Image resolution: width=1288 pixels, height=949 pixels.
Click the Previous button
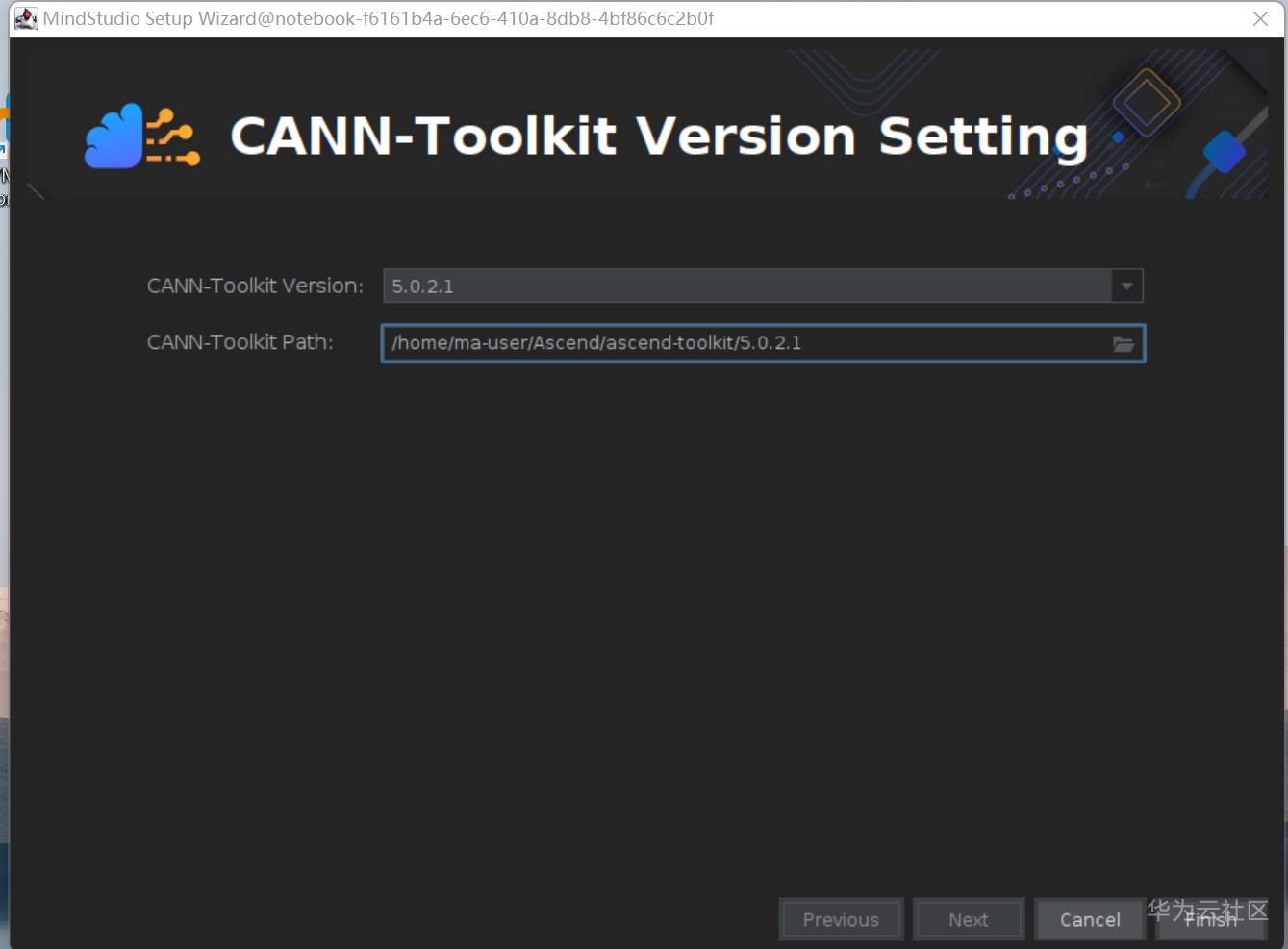[x=841, y=920]
